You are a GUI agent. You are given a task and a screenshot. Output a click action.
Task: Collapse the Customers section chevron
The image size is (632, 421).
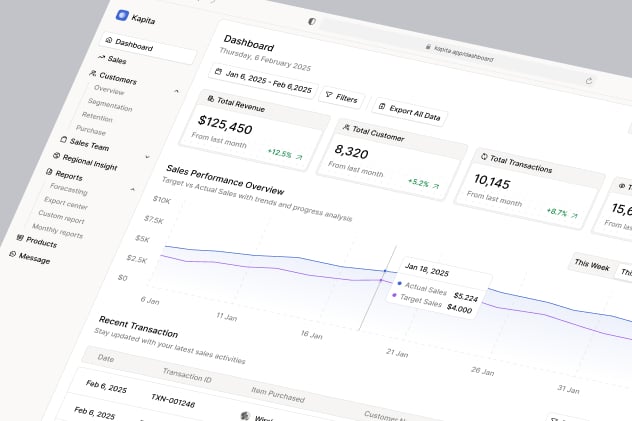coord(177,91)
